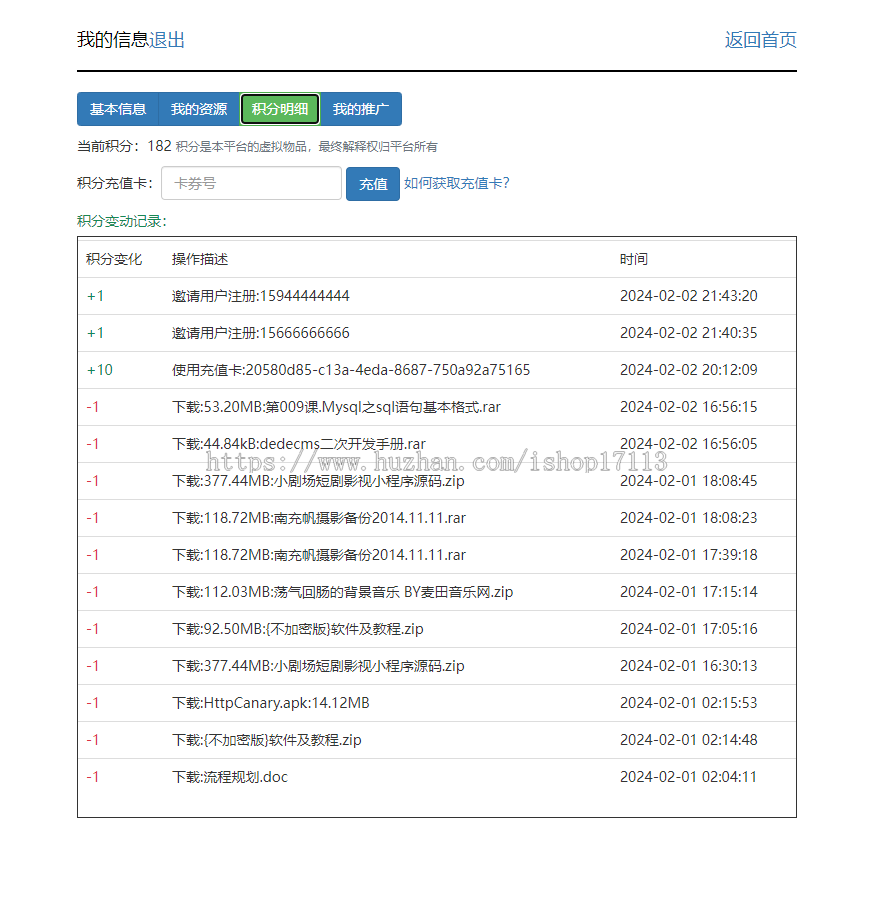The height and width of the screenshot is (919, 874).
Task: Click the 积分充值卡 label
Action: coord(114,183)
